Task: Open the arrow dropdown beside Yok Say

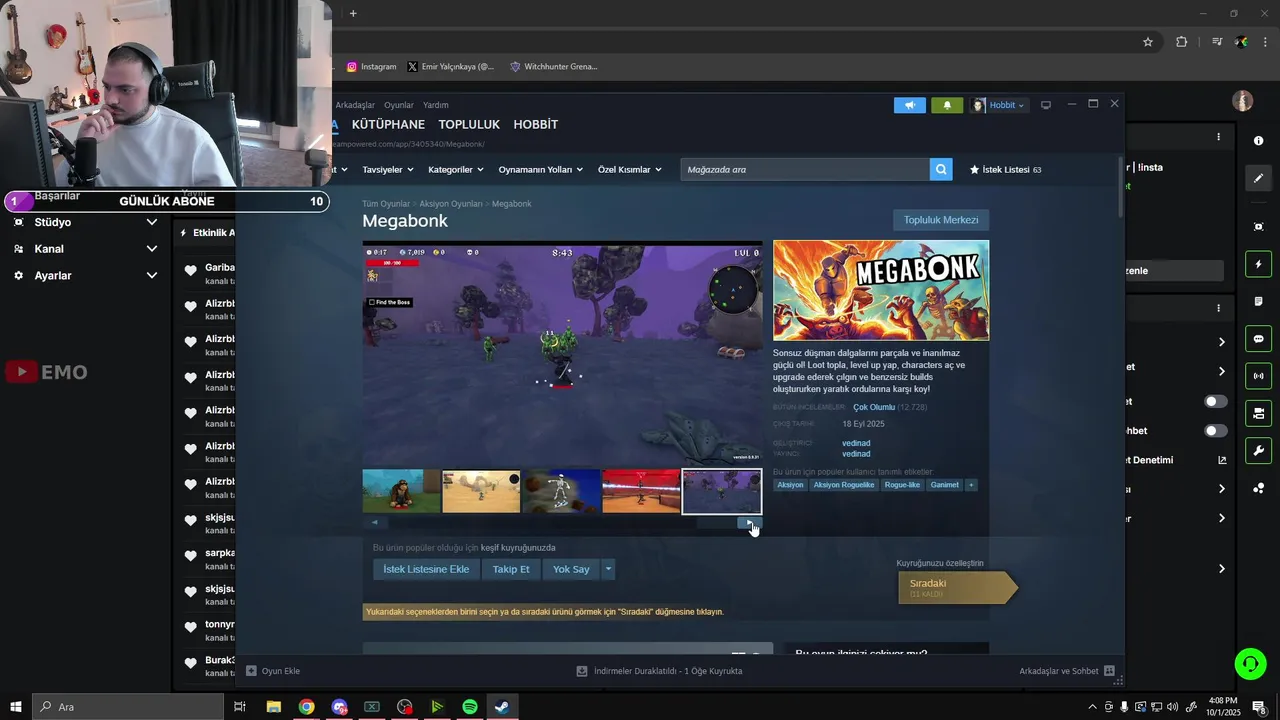Action: (607, 569)
